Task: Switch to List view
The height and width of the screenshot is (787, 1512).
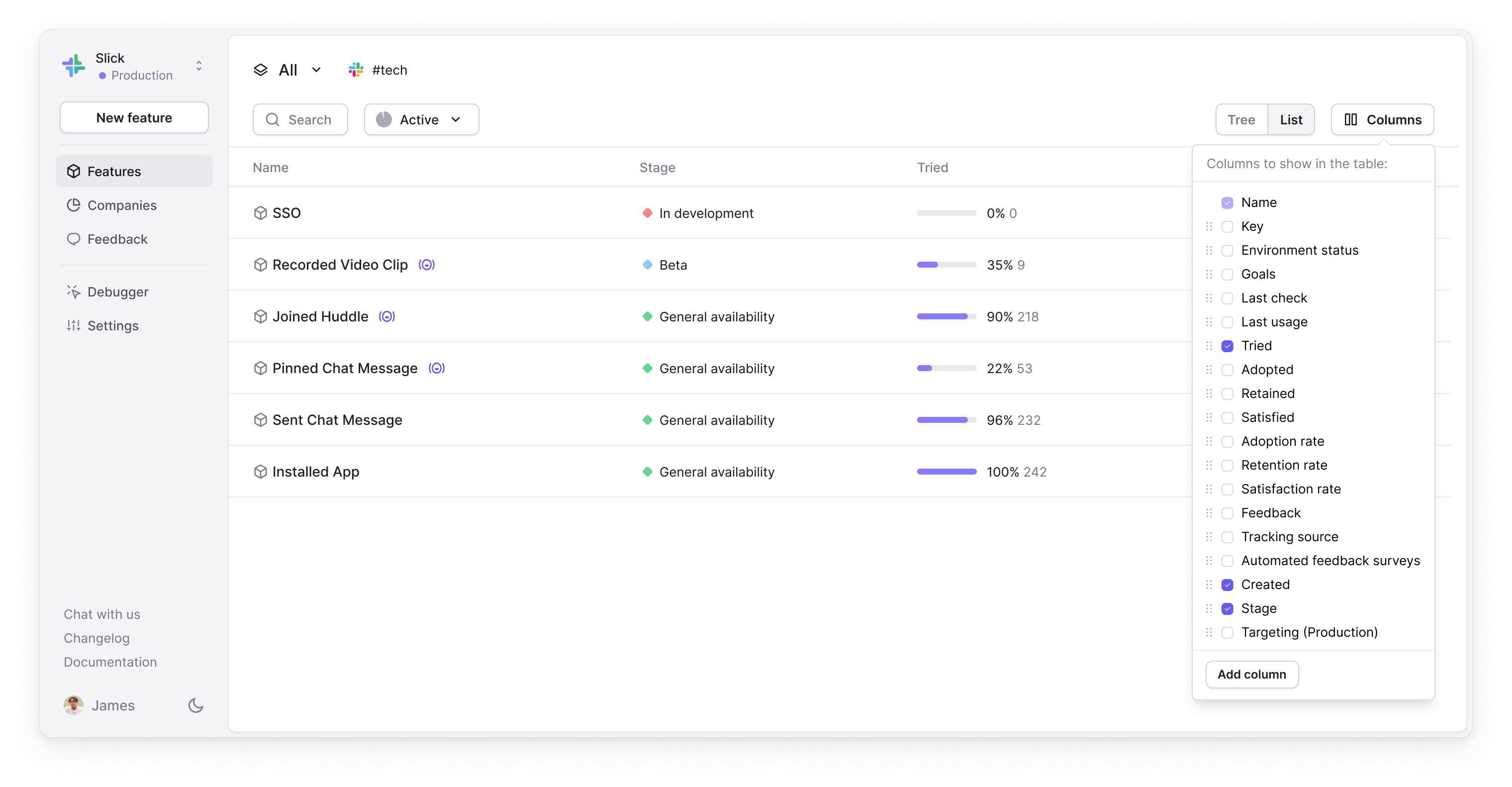Action: [1291, 120]
